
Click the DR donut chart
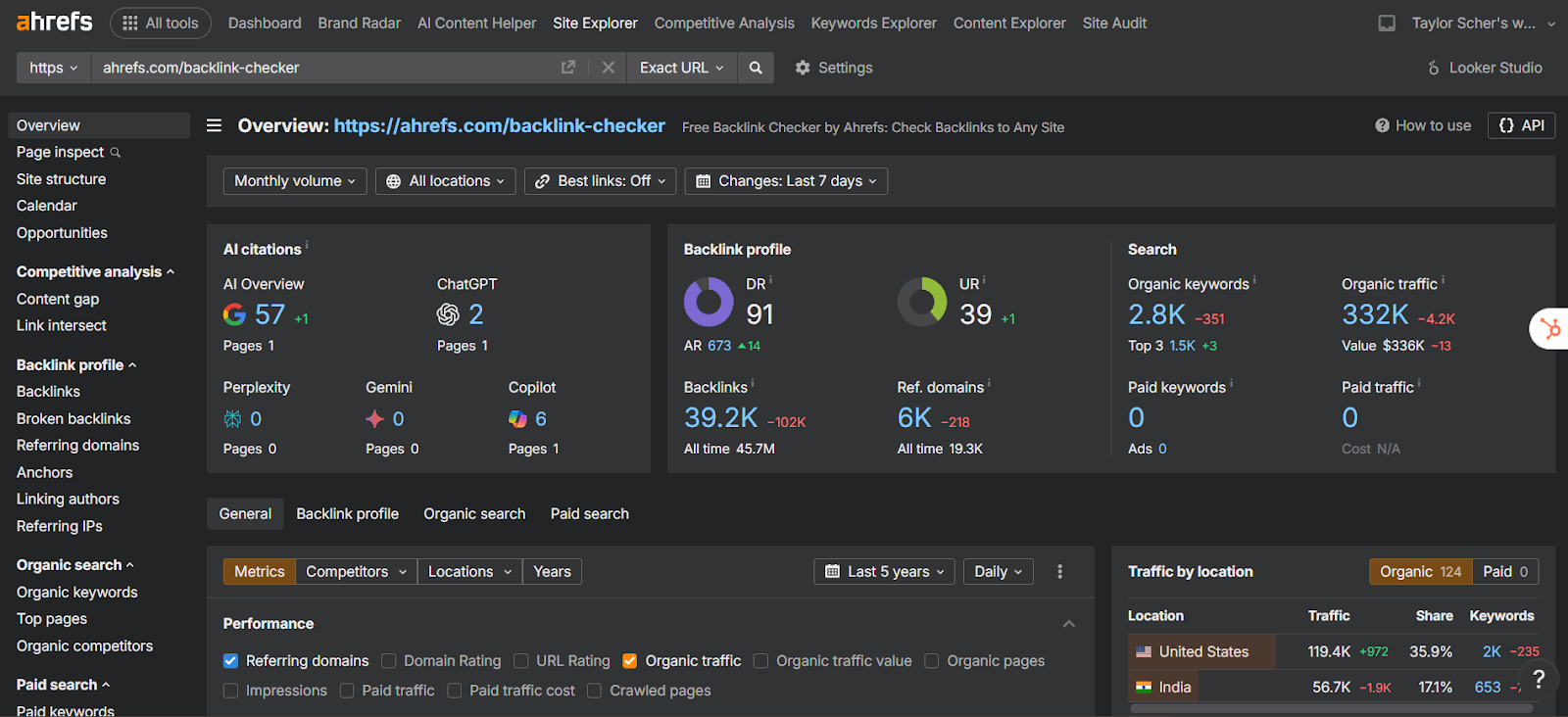(x=709, y=302)
